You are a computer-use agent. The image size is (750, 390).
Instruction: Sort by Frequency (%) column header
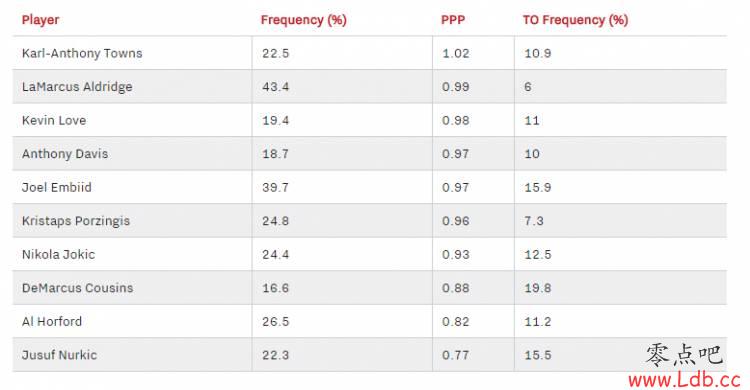coord(303,20)
